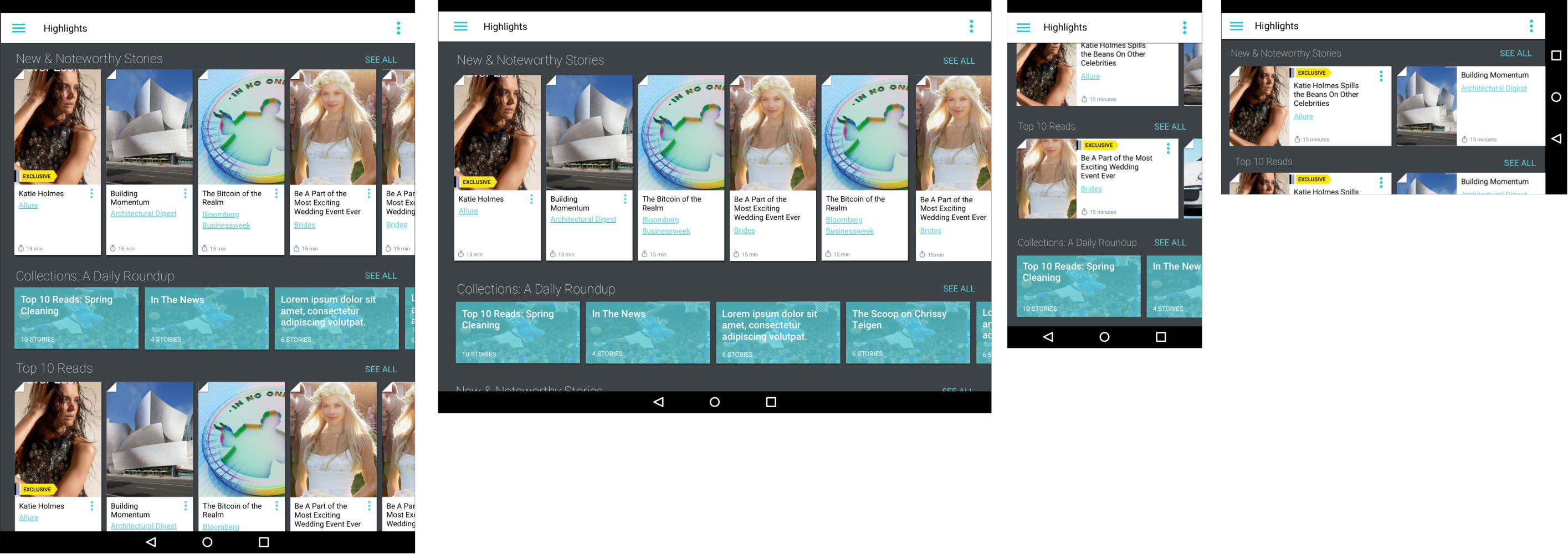1568x554 pixels.
Task: Click SEE ALL for Collections on portrait tablet
Action: coord(381,276)
